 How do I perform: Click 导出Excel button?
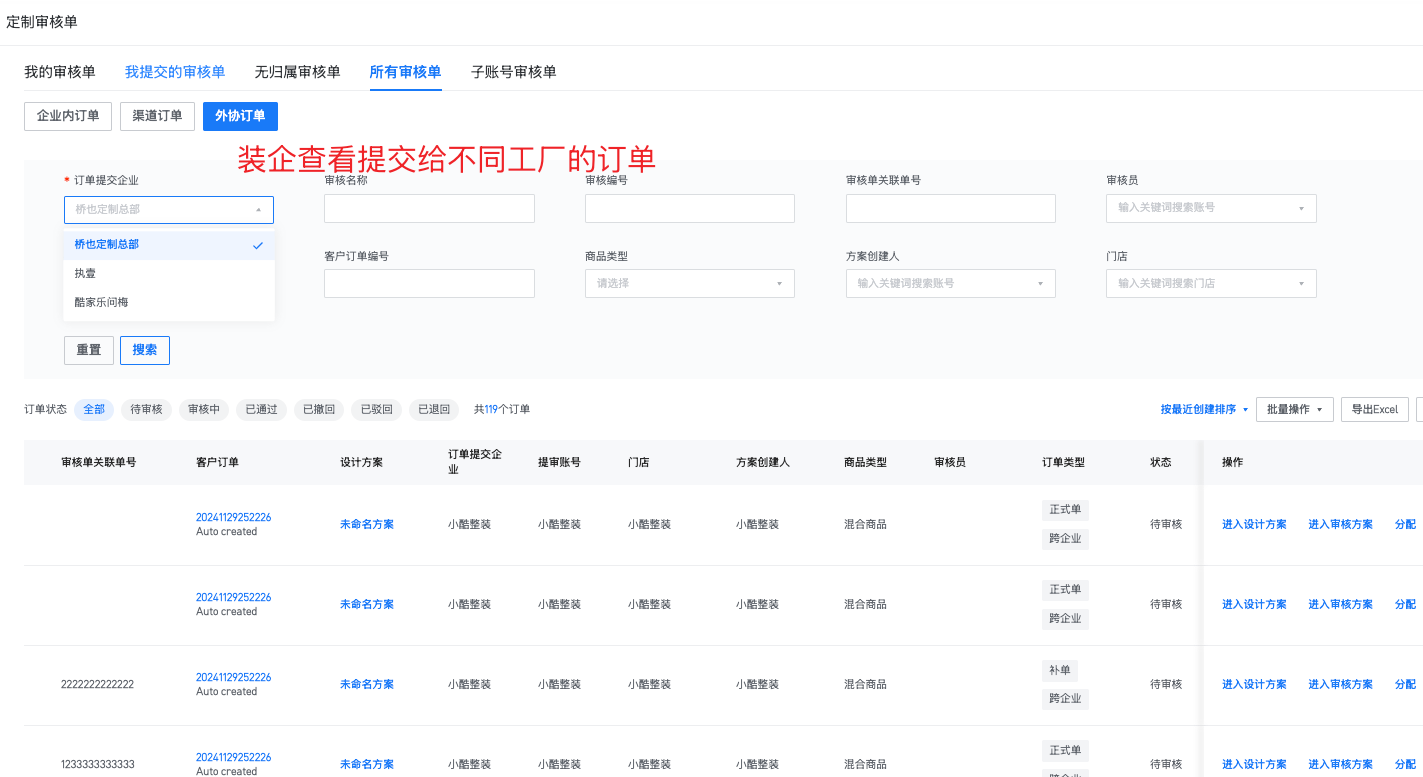[x=1374, y=410]
